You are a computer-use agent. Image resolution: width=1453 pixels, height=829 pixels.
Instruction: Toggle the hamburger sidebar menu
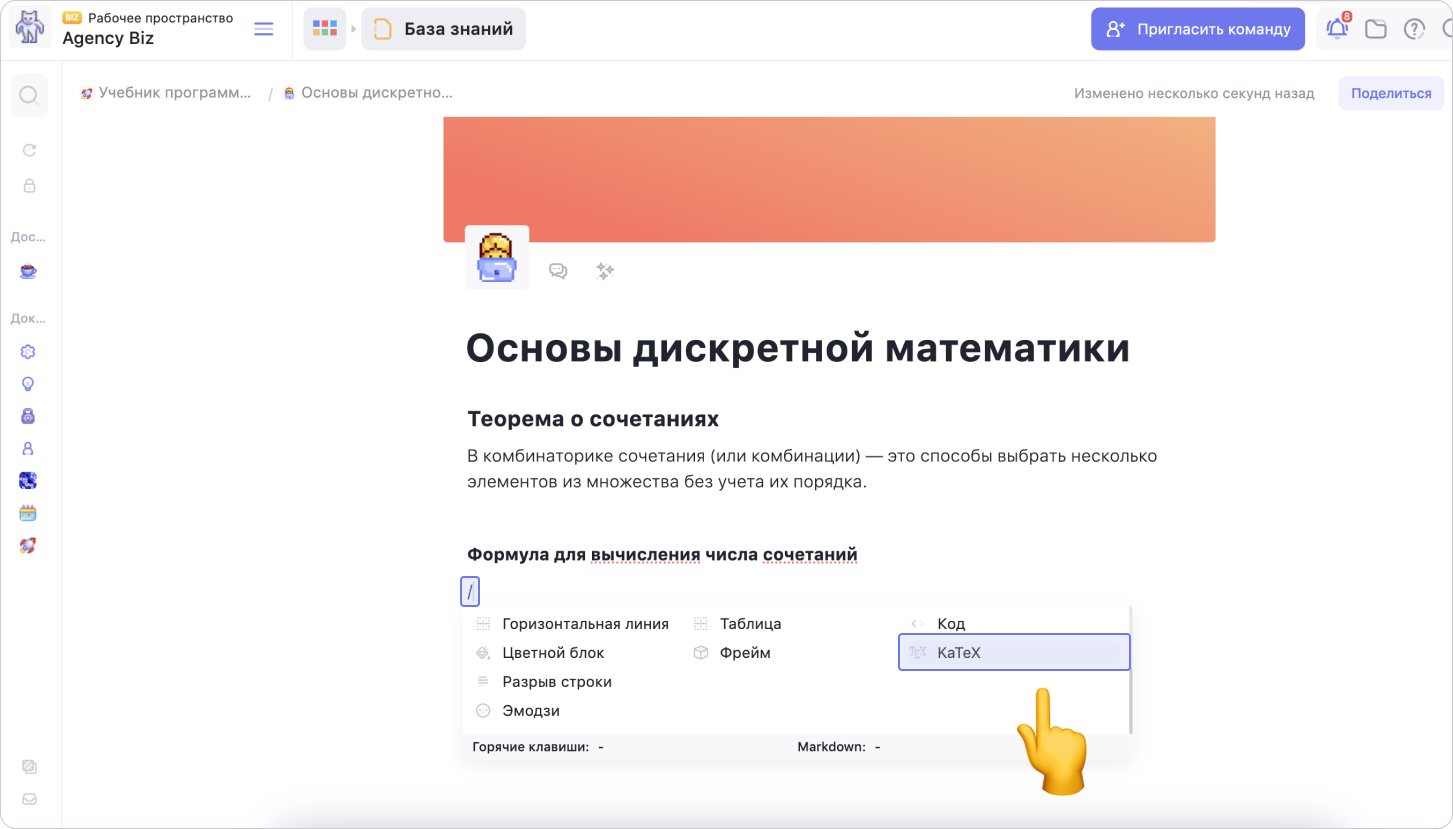[264, 29]
